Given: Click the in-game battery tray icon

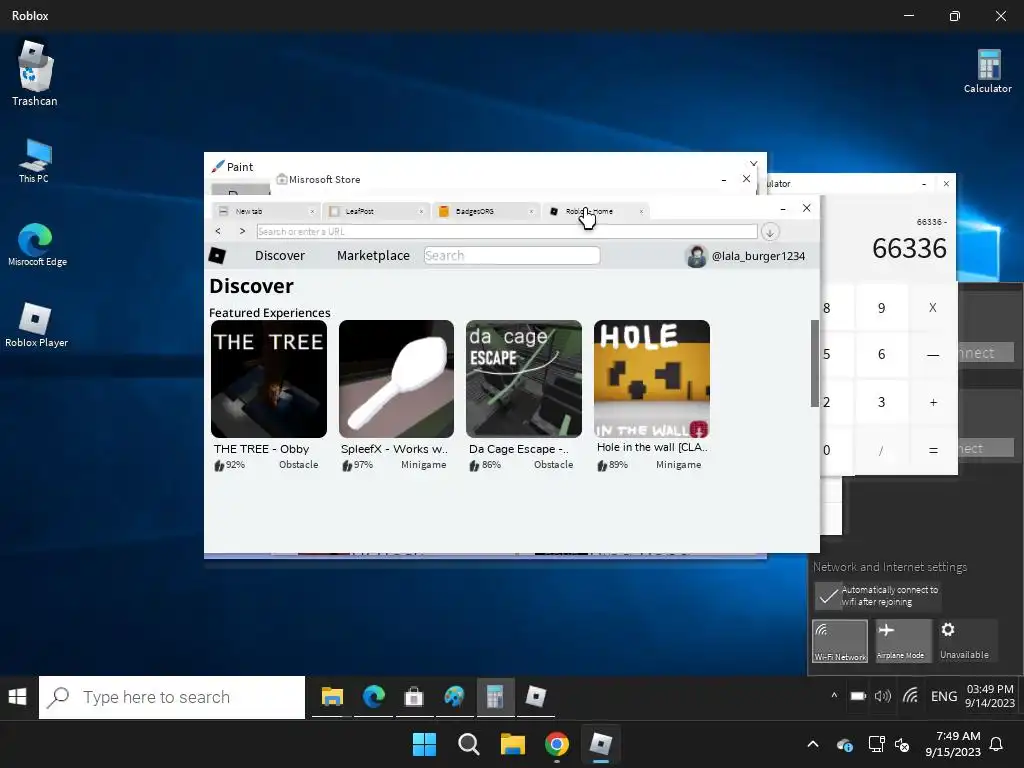Looking at the screenshot, I should [858, 696].
